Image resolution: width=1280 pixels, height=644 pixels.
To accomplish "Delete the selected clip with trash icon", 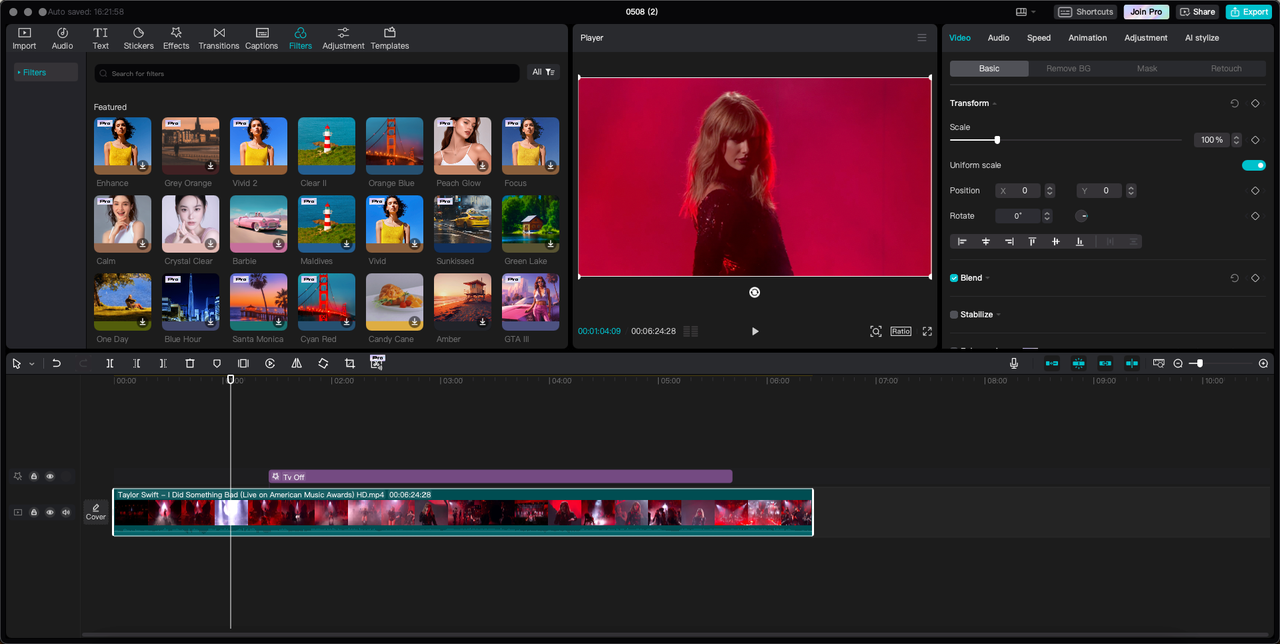I will tap(190, 364).
